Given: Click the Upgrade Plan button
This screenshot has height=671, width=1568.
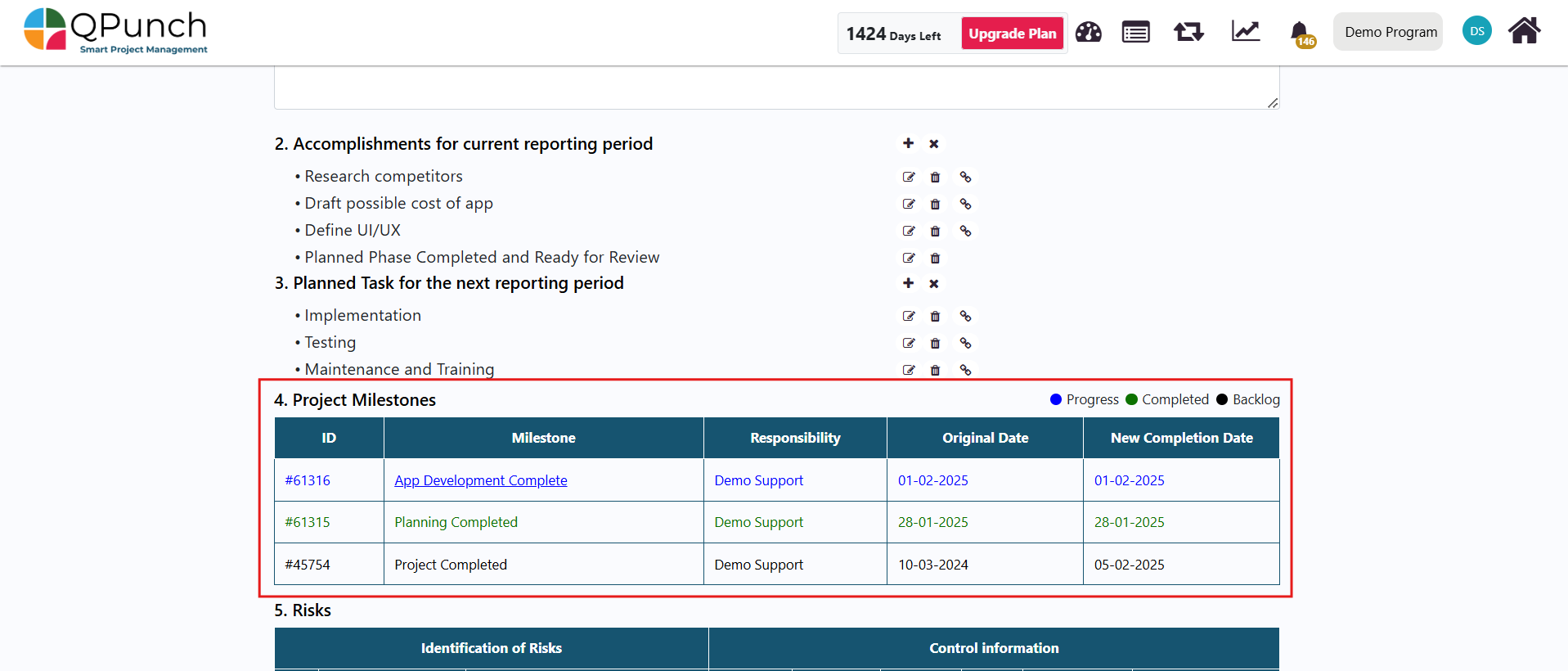Looking at the screenshot, I should [x=1013, y=34].
